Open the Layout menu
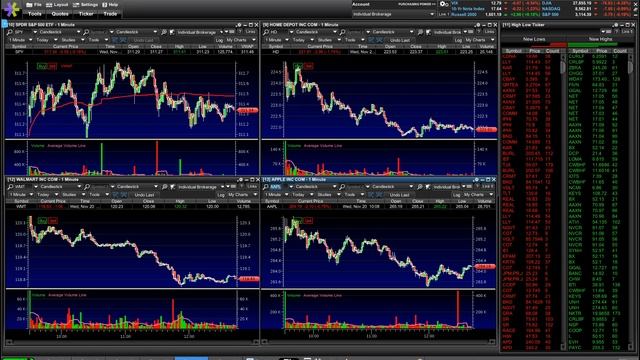640x360 pixels. (57, 4)
